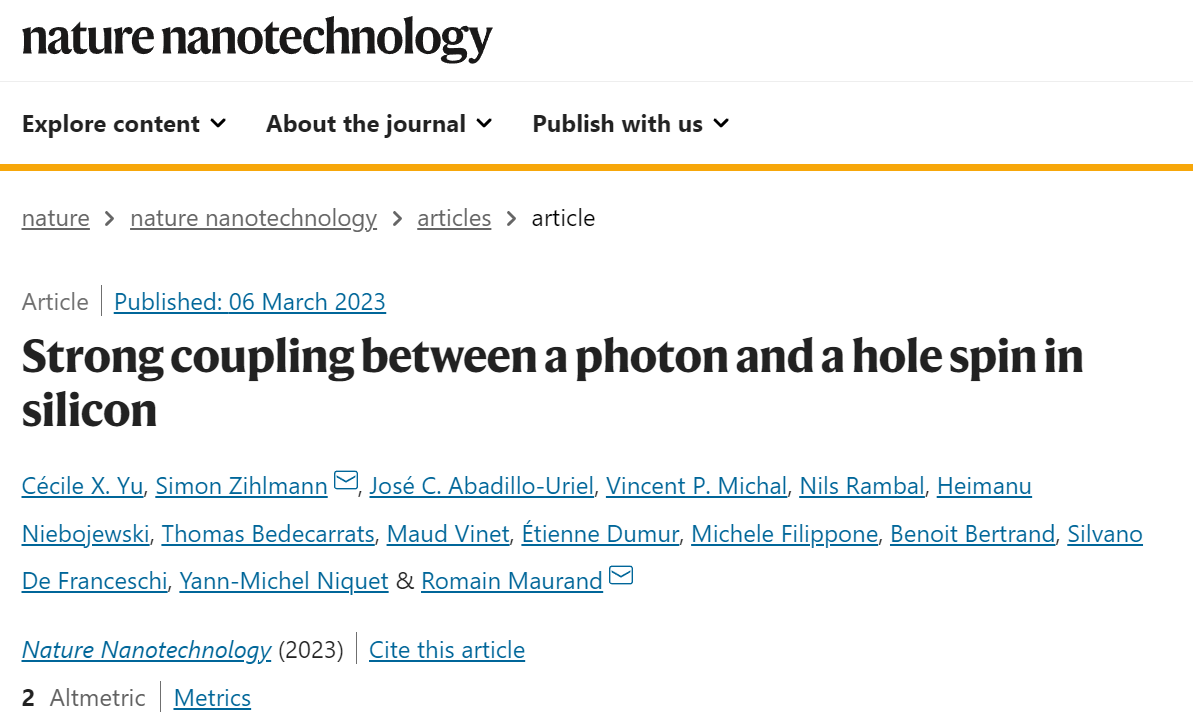The height and width of the screenshot is (725, 1193).
Task: Expand the Publish with us menu
Action: 631,123
